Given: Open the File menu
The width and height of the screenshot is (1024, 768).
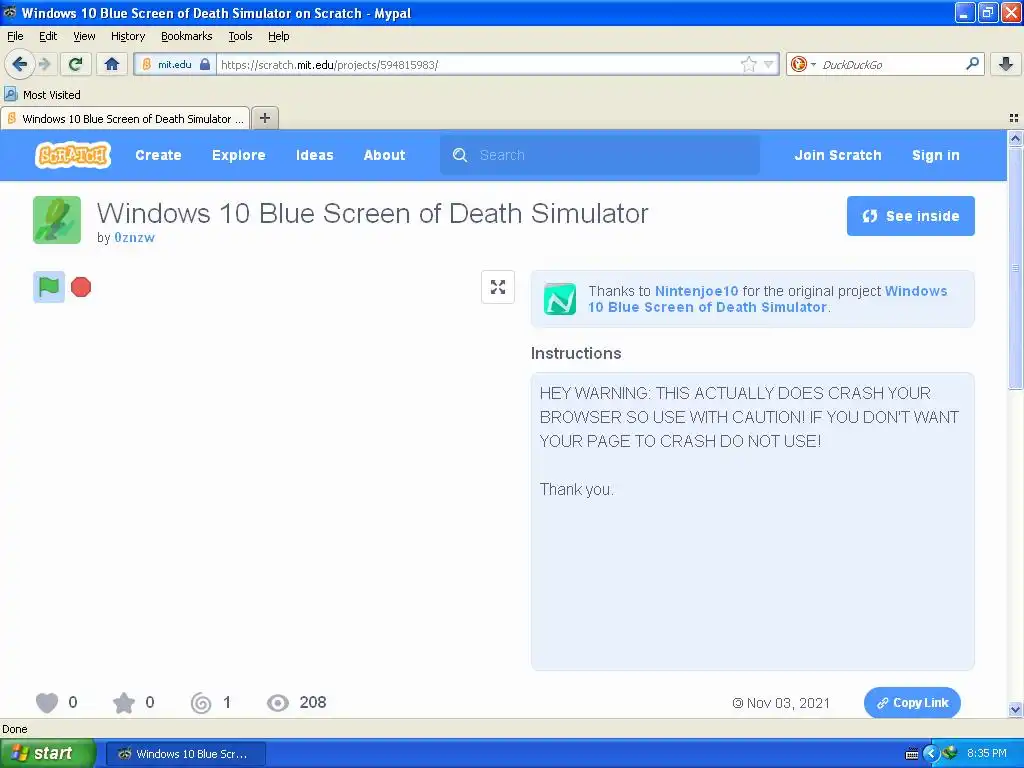Looking at the screenshot, I should [15, 36].
